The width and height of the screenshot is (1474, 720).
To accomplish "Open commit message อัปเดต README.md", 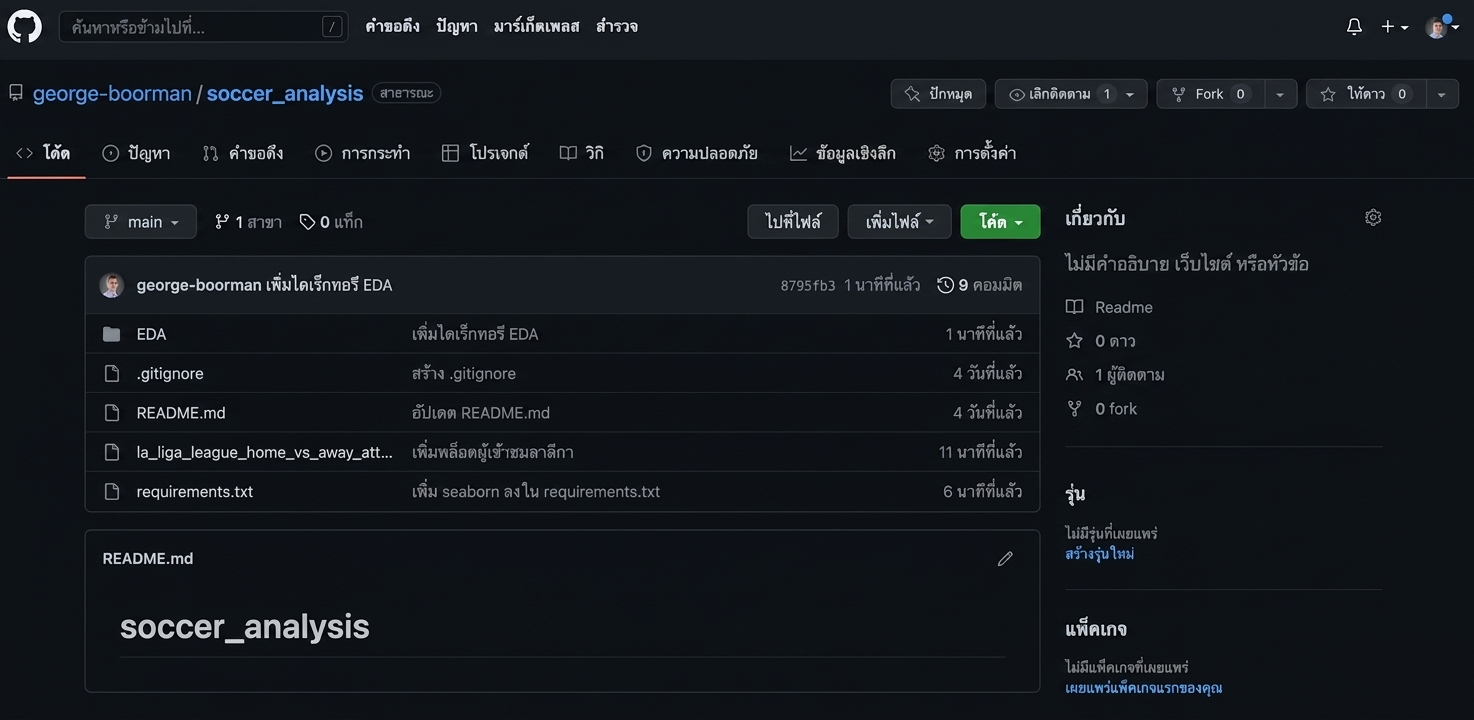I will (481, 413).
